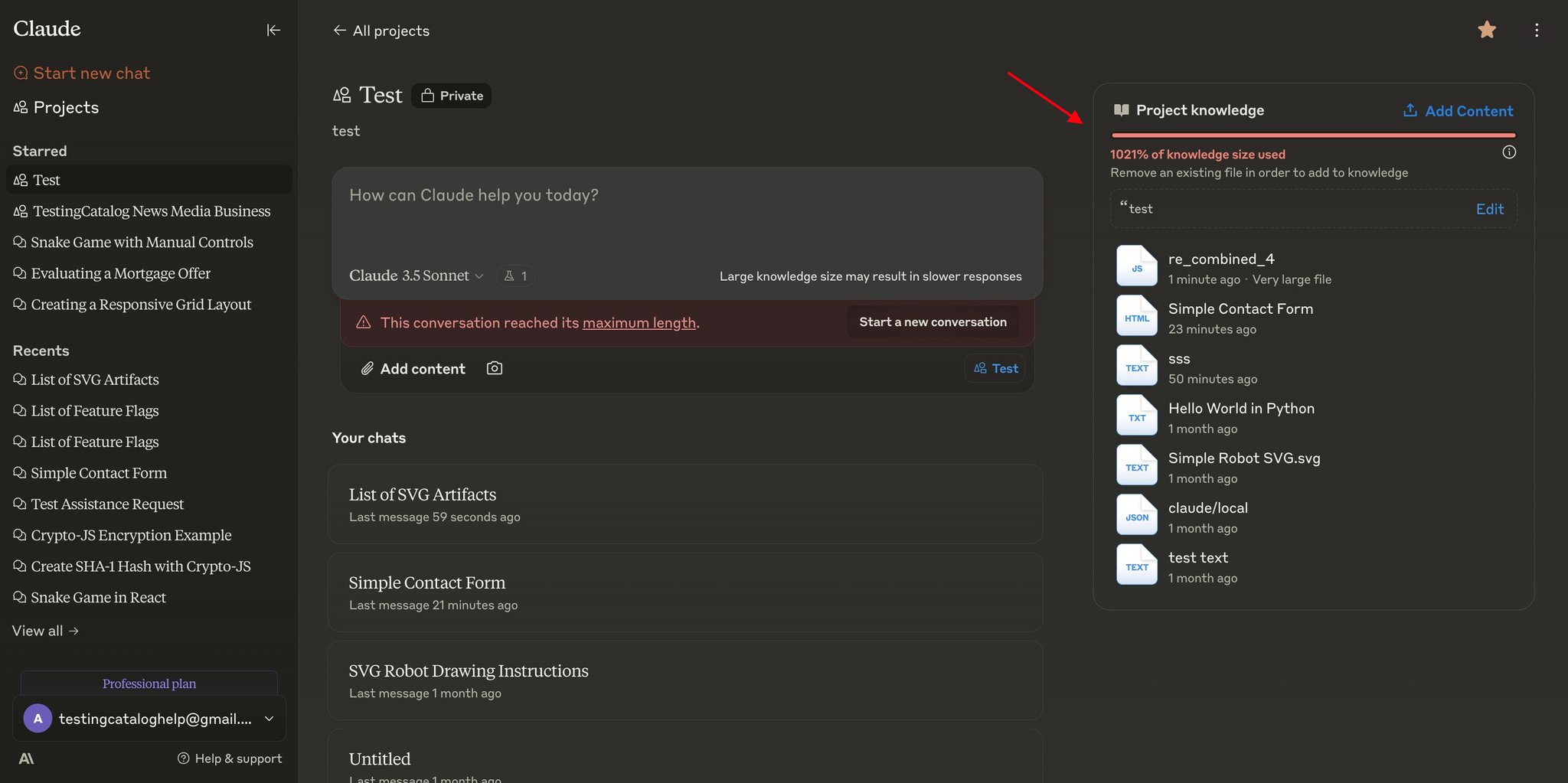Collapse the sidebar with the arrow icon
1568x783 pixels.
click(273, 30)
